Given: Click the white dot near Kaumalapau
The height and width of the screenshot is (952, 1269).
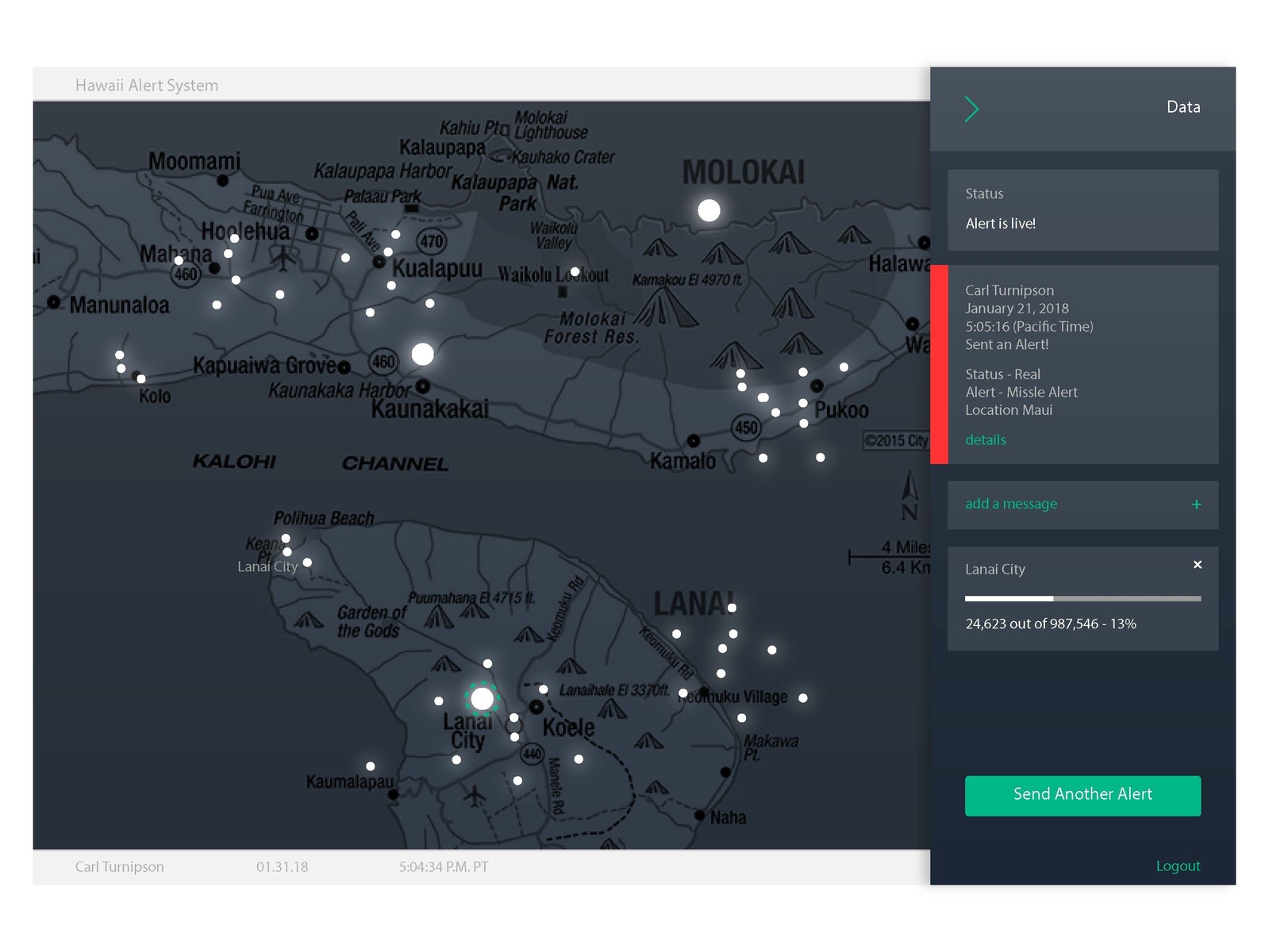Looking at the screenshot, I should coord(371,766).
